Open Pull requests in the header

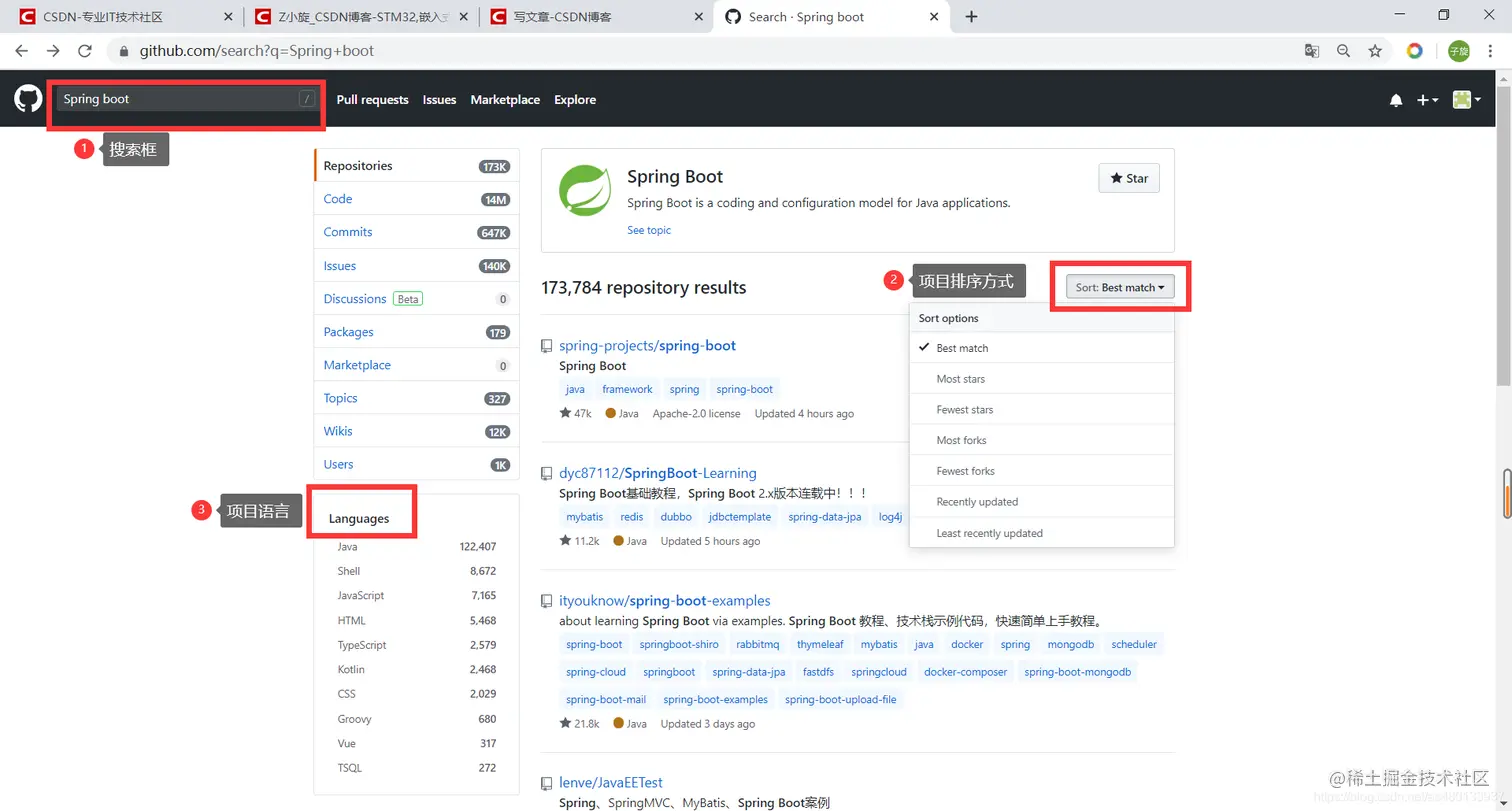coord(373,100)
